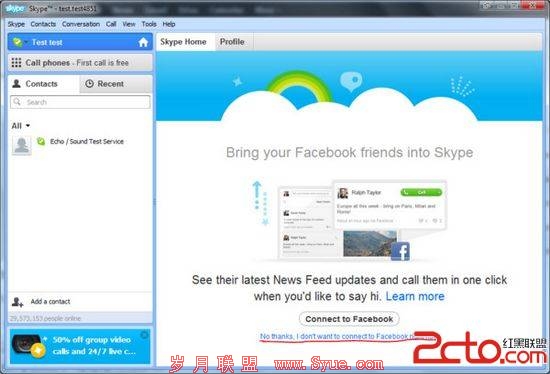This screenshot has height=374, width=550.
Task: Select Echo / Sound Test Service avatar
Action: (x=22, y=145)
